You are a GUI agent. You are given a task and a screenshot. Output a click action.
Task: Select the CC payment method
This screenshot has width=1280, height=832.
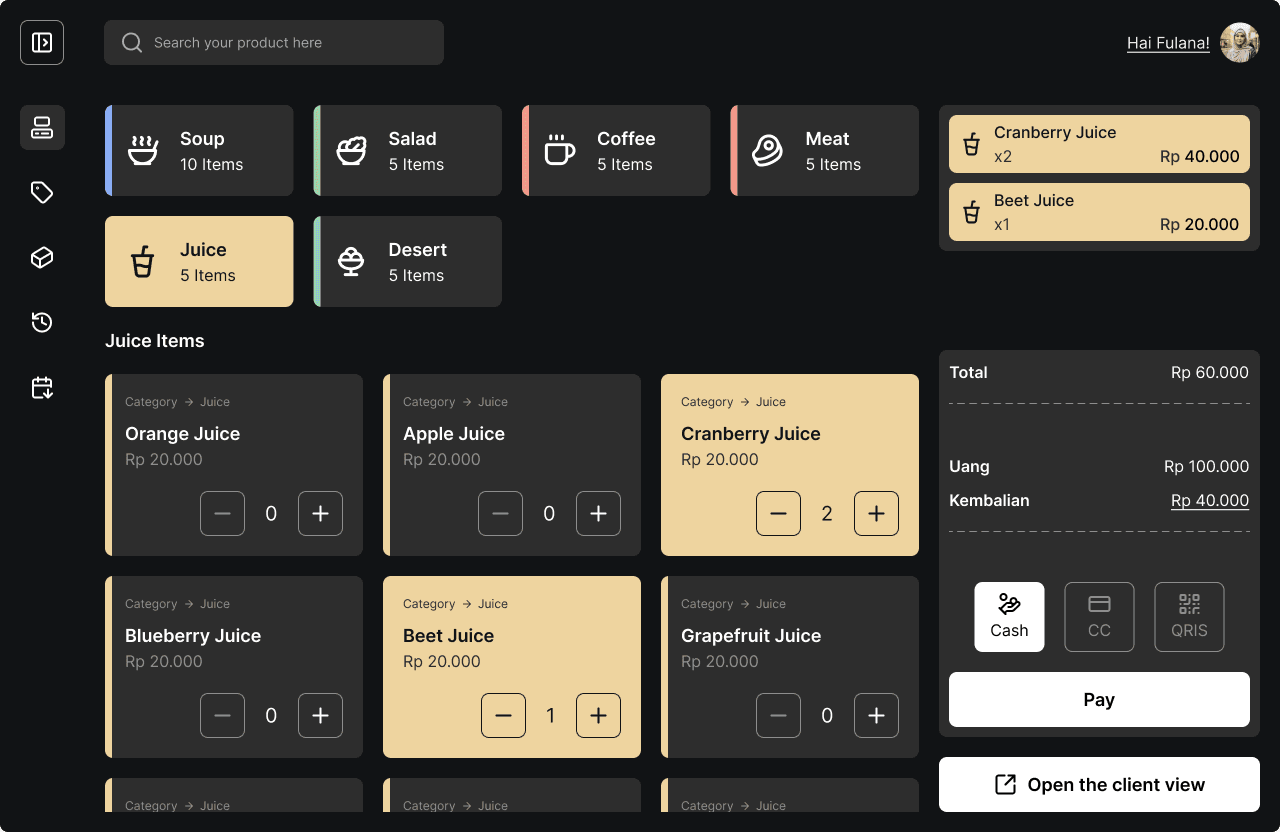click(x=1099, y=617)
